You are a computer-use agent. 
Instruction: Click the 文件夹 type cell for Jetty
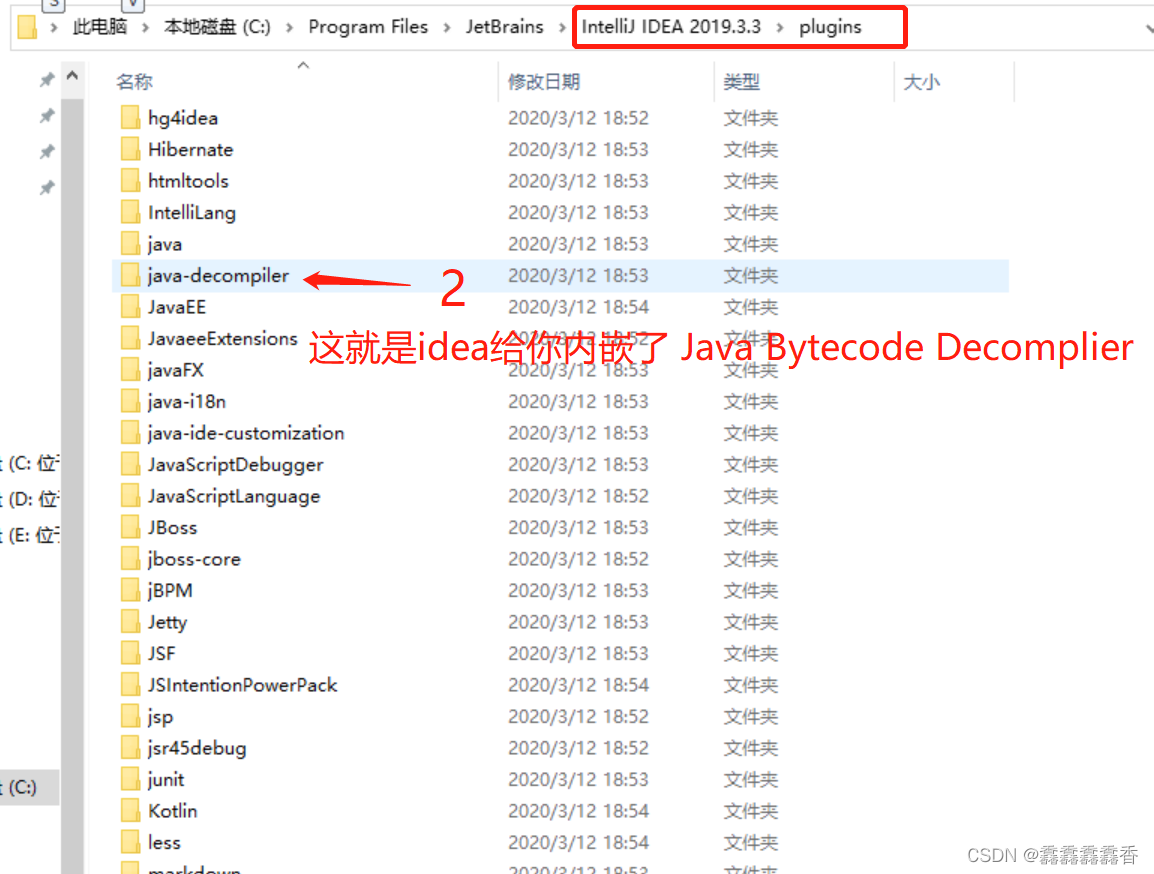(x=750, y=622)
